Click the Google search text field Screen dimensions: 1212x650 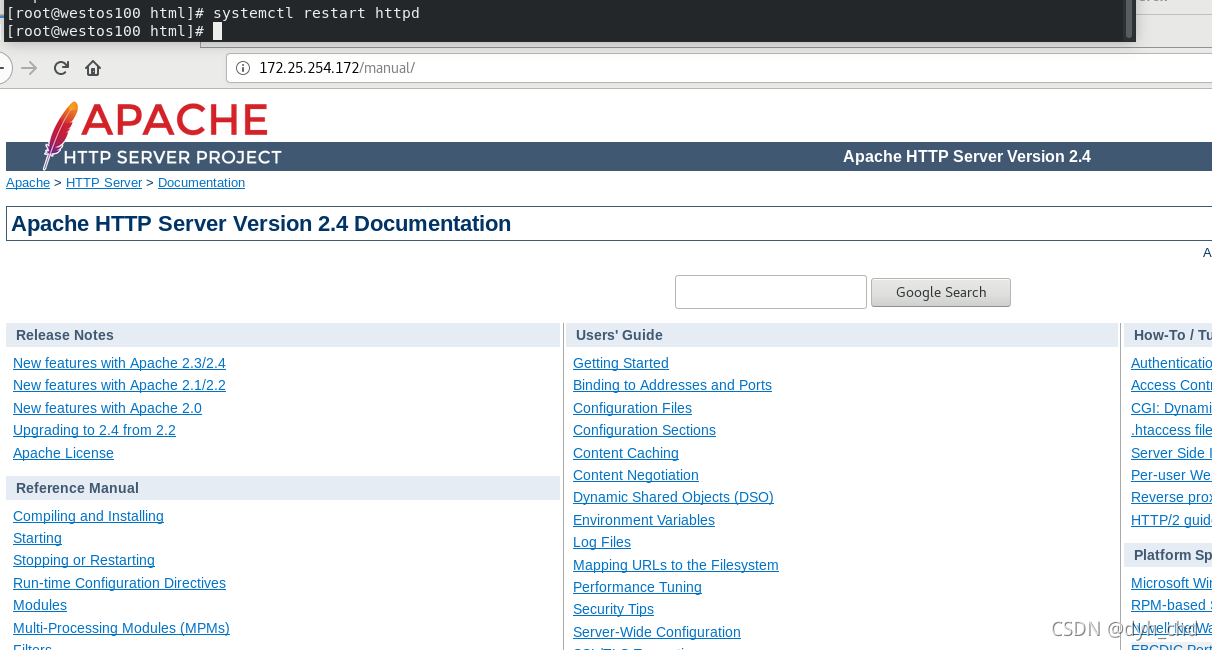pos(770,292)
